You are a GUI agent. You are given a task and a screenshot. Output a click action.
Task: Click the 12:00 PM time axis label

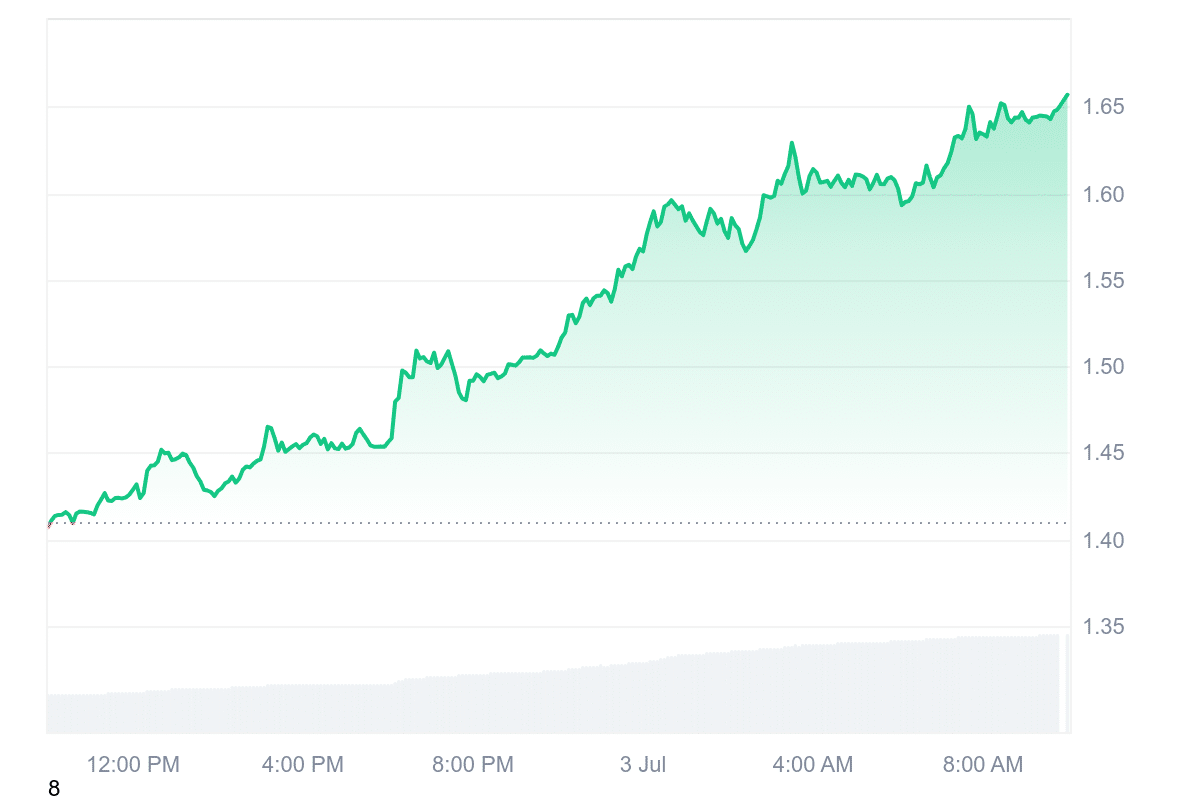click(x=133, y=765)
